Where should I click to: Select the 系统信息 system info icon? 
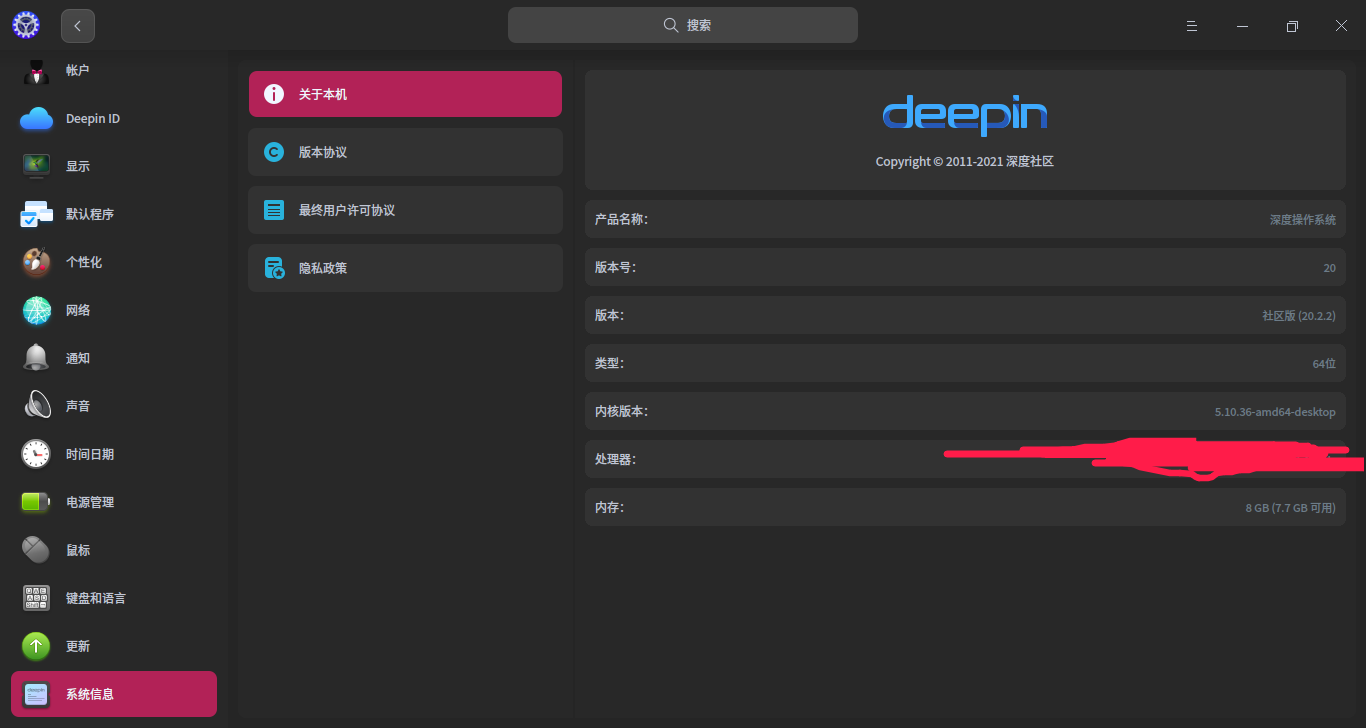click(37, 694)
